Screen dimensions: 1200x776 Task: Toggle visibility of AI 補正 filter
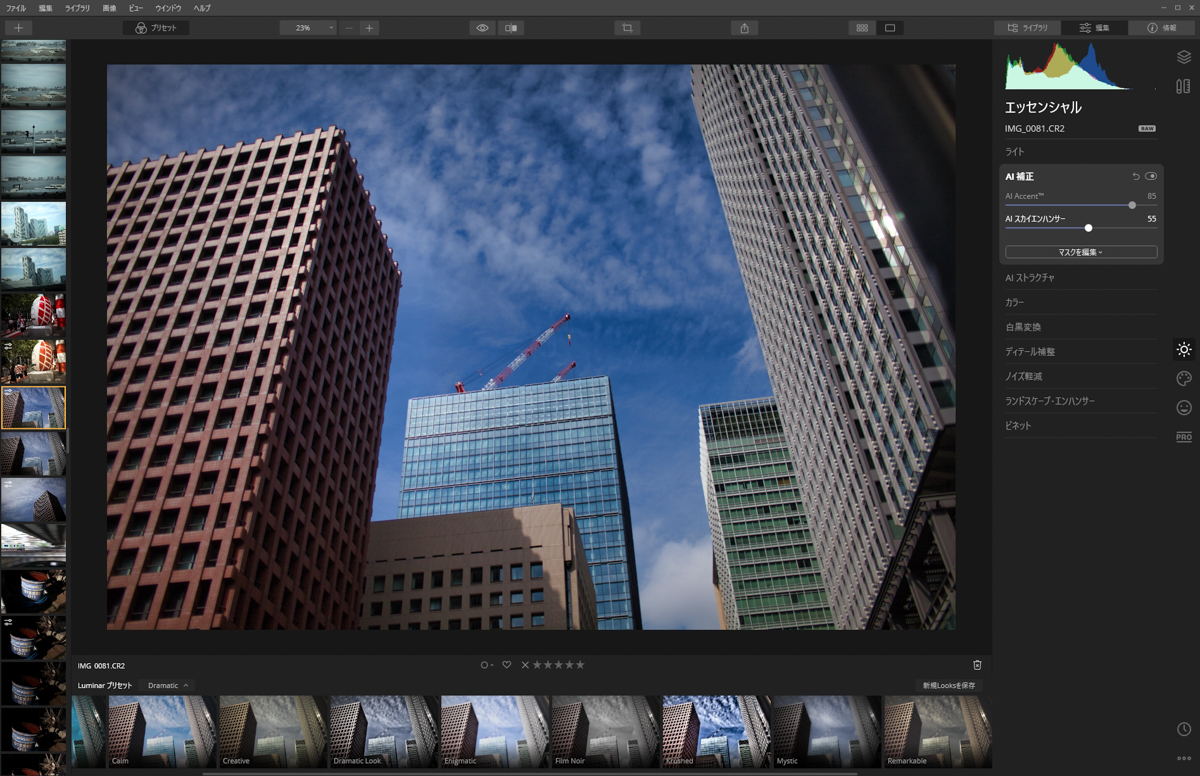[x=1151, y=176]
